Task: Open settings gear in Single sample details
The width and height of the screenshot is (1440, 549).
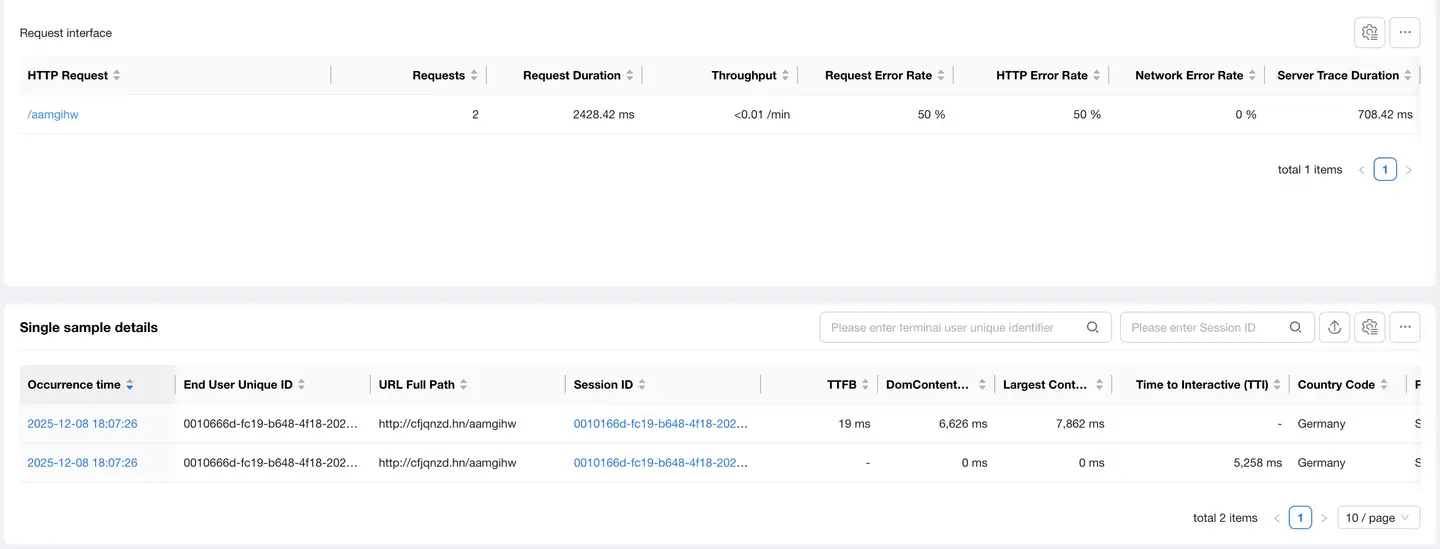Action: [x=1370, y=327]
